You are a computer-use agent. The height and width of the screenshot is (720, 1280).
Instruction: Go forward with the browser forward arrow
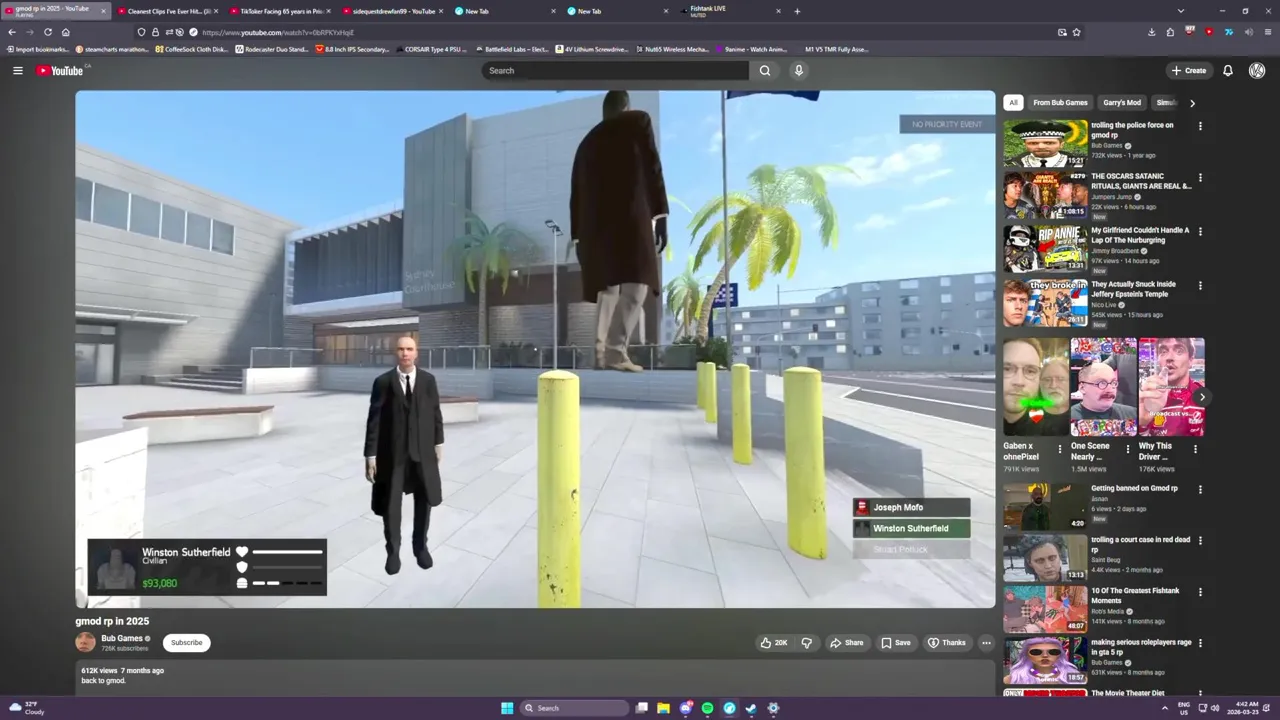(30, 32)
